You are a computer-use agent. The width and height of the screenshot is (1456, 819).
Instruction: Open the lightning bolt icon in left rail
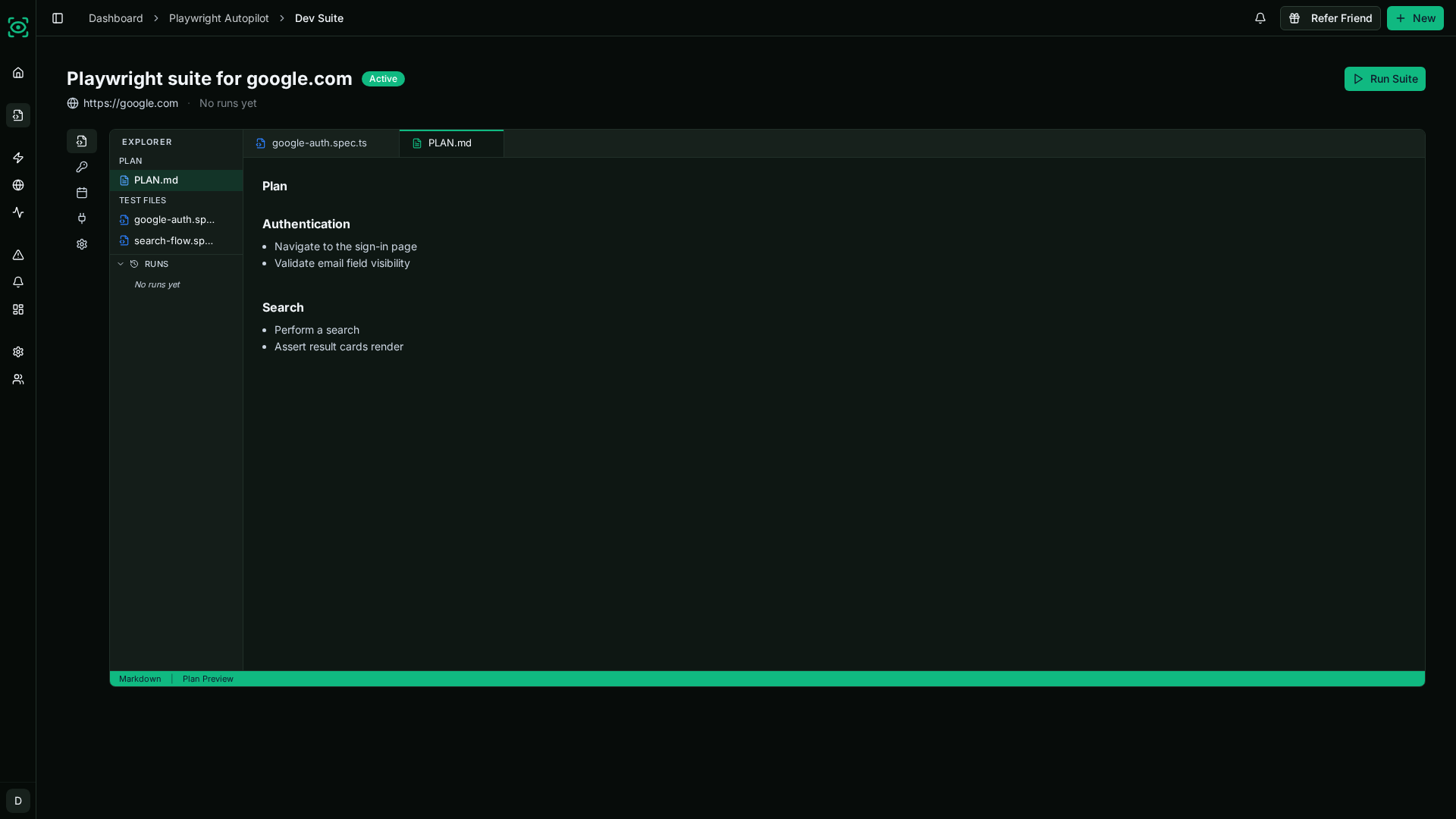tap(18, 158)
